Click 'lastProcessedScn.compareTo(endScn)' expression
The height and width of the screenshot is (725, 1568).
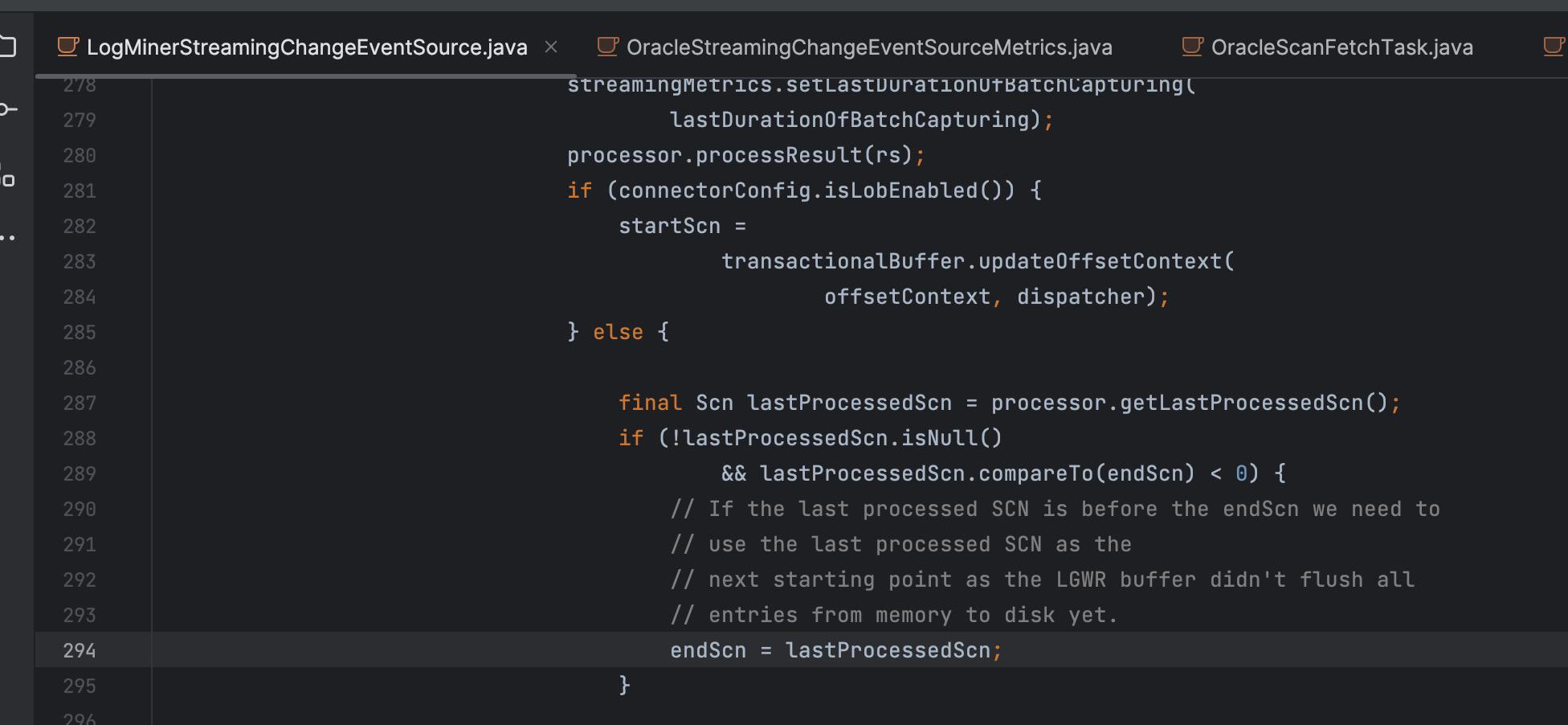(x=978, y=473)
